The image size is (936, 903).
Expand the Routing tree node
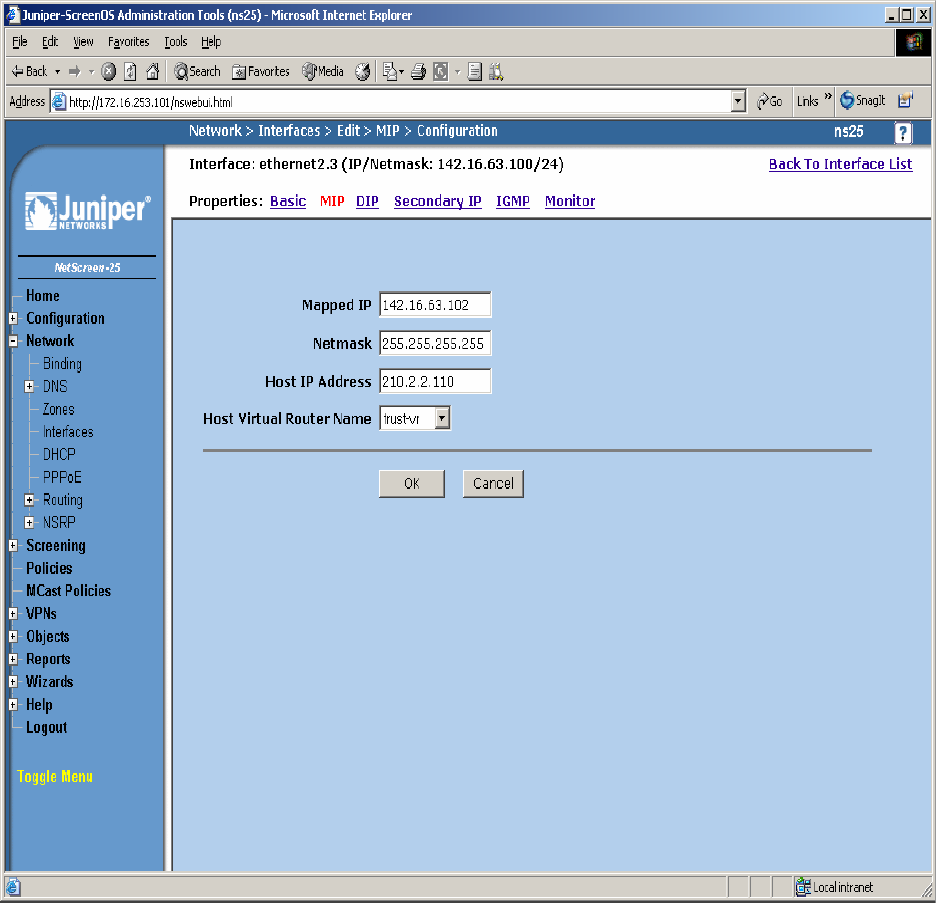tap(29, 500)
